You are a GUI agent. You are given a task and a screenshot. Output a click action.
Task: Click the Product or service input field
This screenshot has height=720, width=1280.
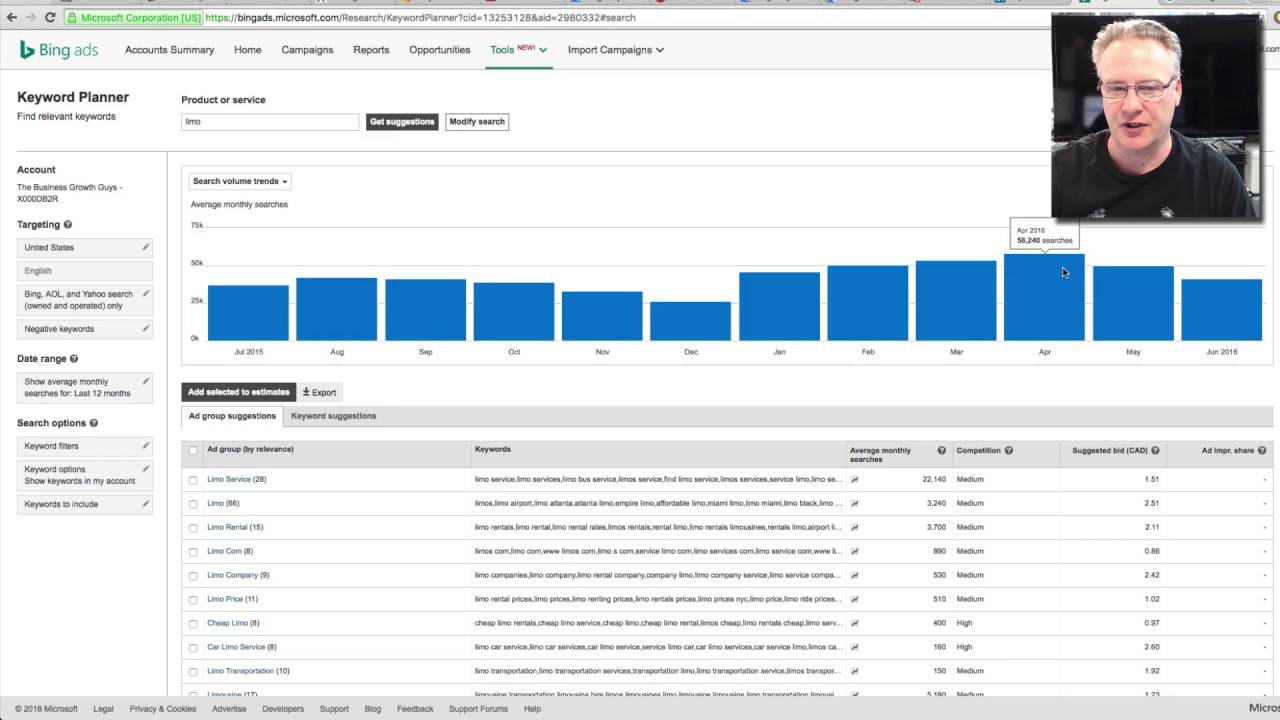pos(270,122)
